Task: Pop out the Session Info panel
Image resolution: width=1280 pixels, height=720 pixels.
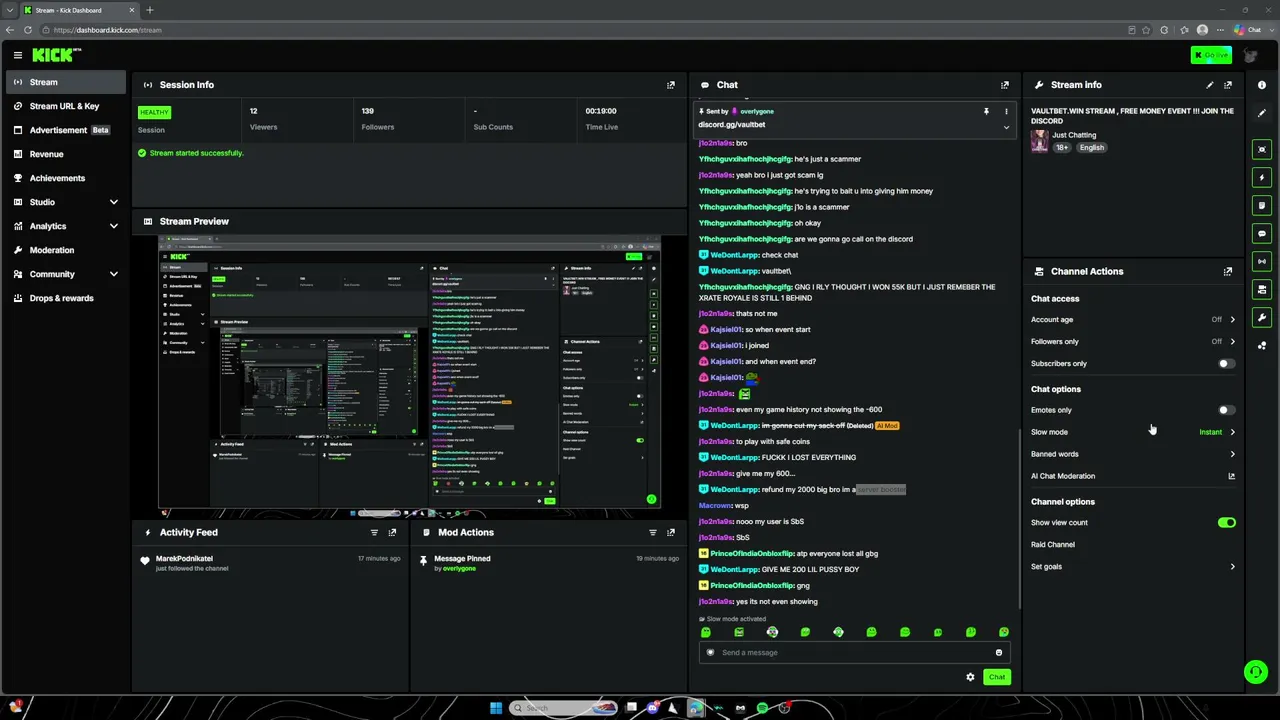Action: (671, 85)
